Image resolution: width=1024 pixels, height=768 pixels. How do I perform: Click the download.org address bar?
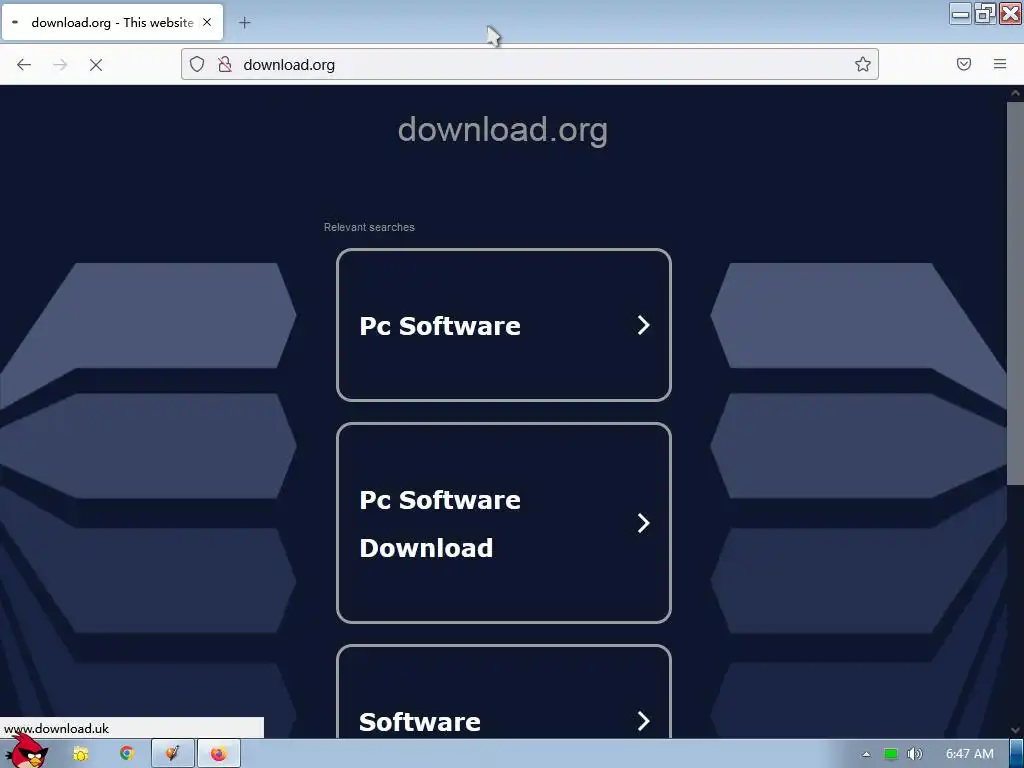(x=529, y=64)
